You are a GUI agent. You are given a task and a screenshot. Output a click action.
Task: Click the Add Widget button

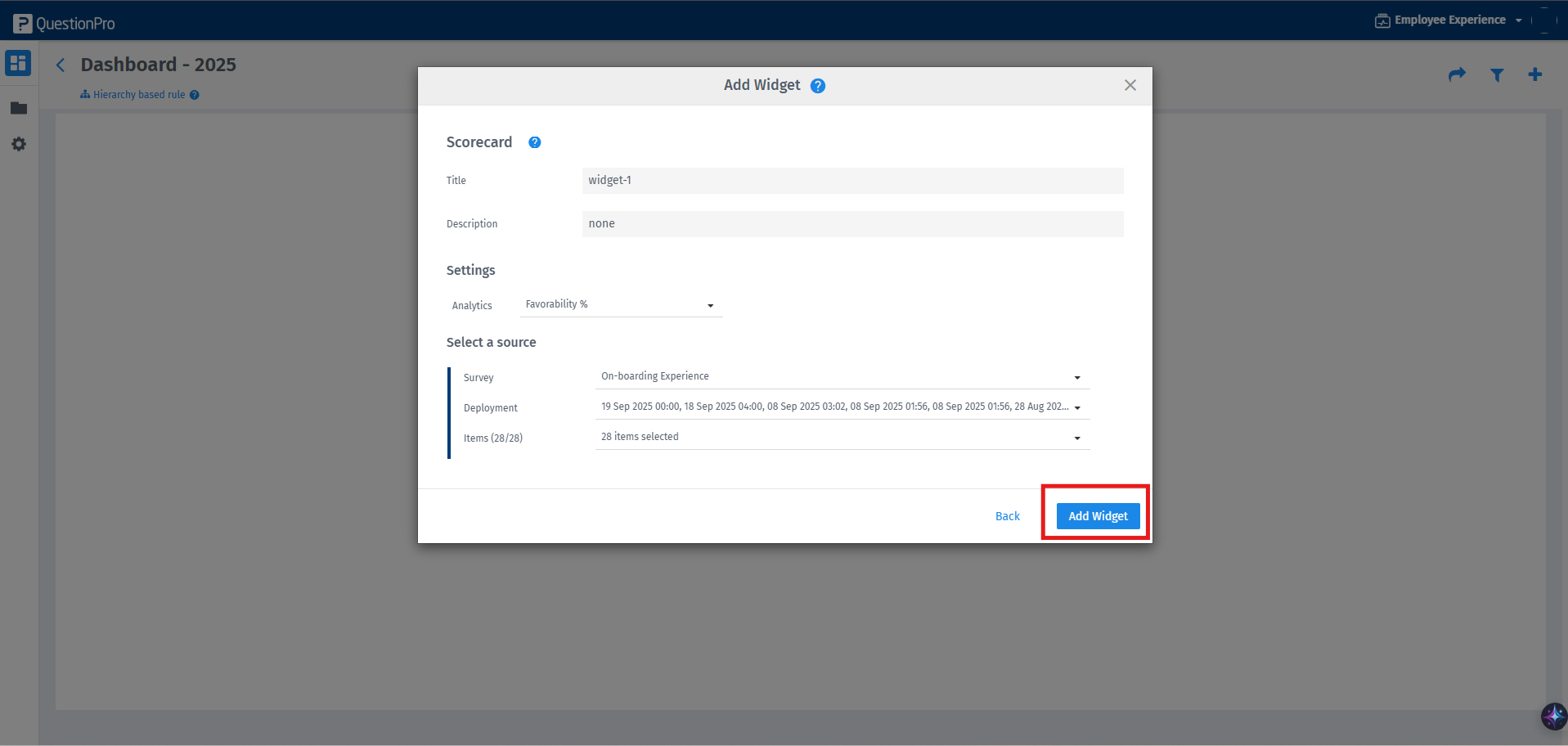point(1096,515)
